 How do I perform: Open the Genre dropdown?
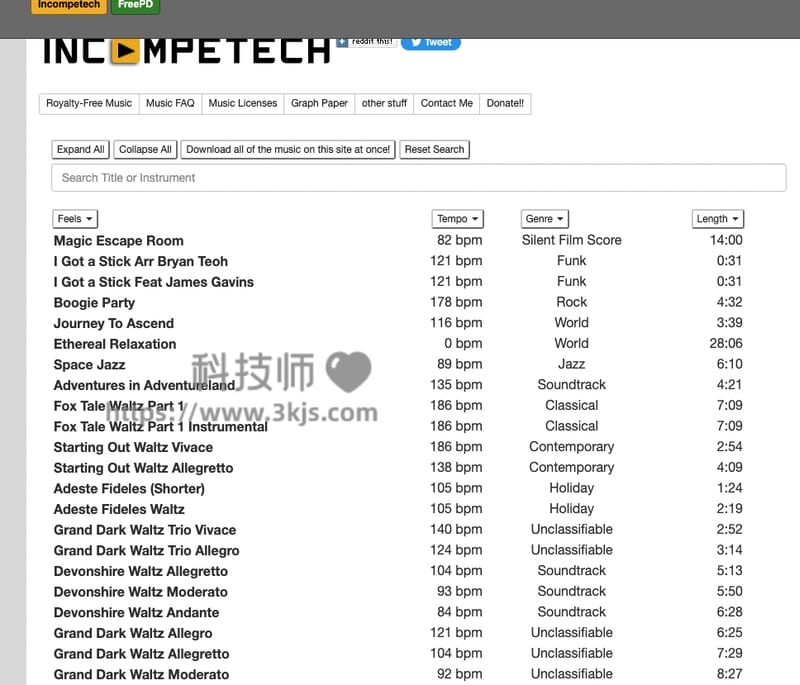pyautogui.click(x=544, y=219)
